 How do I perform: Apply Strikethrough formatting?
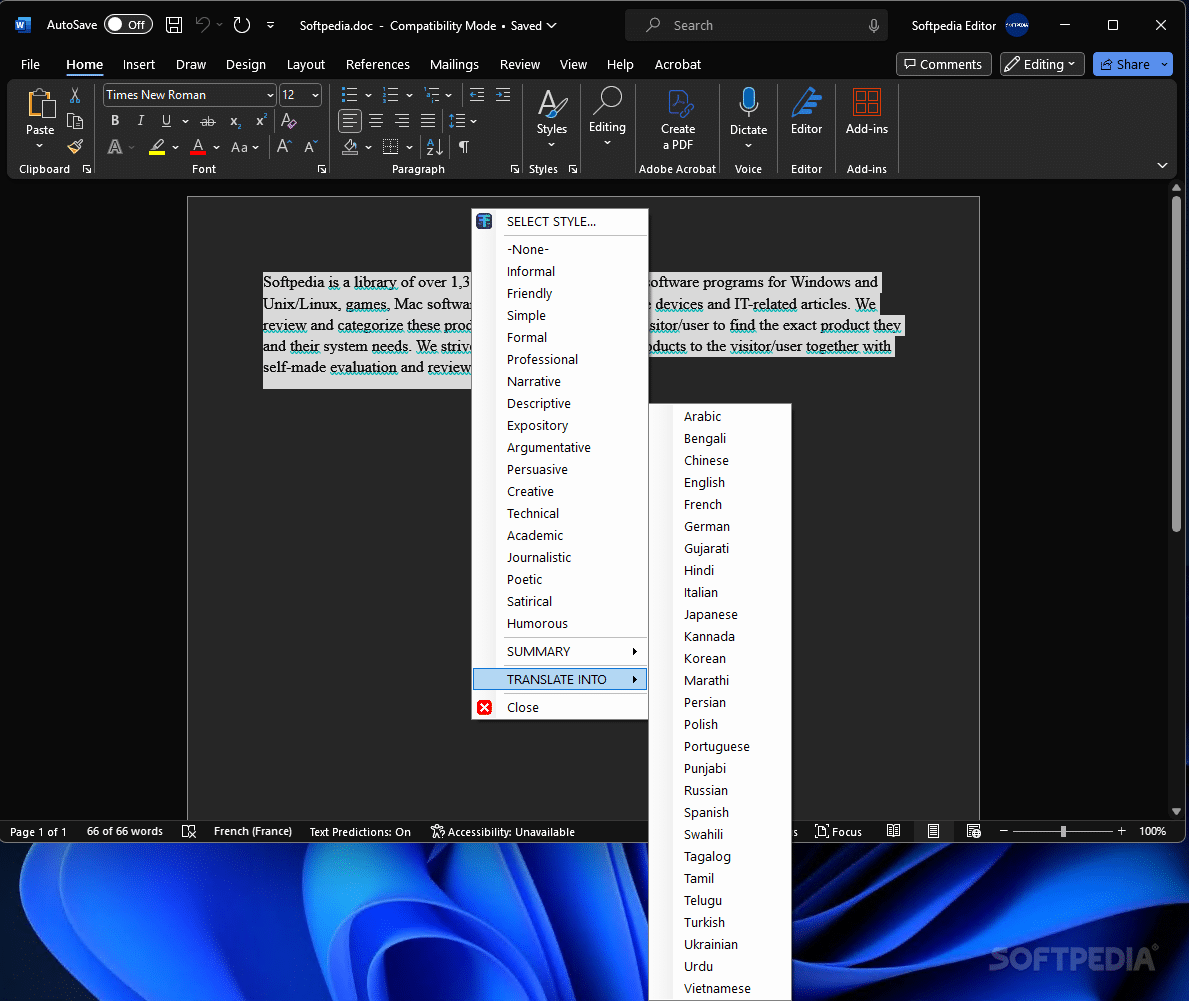pyautogui.click(x=208, y=121)
